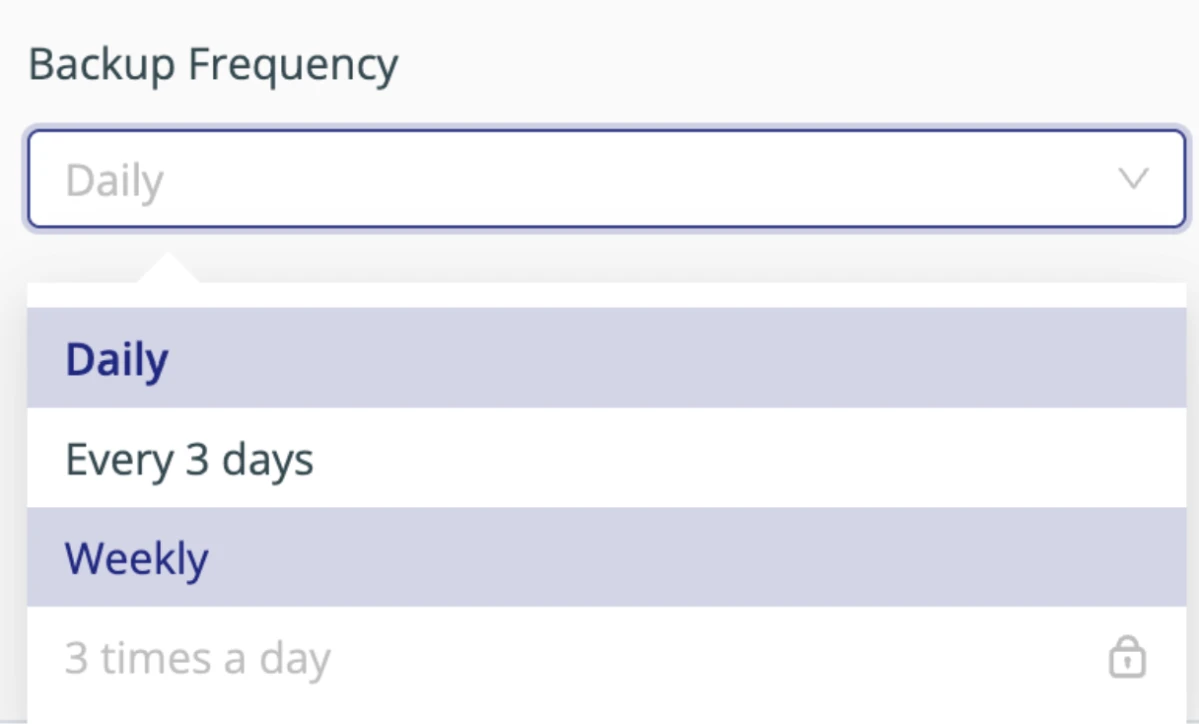The height and width of the screenshot is (724, 1199).
Task: Click the word Backup in the field label
Action: tap(102, 65)
